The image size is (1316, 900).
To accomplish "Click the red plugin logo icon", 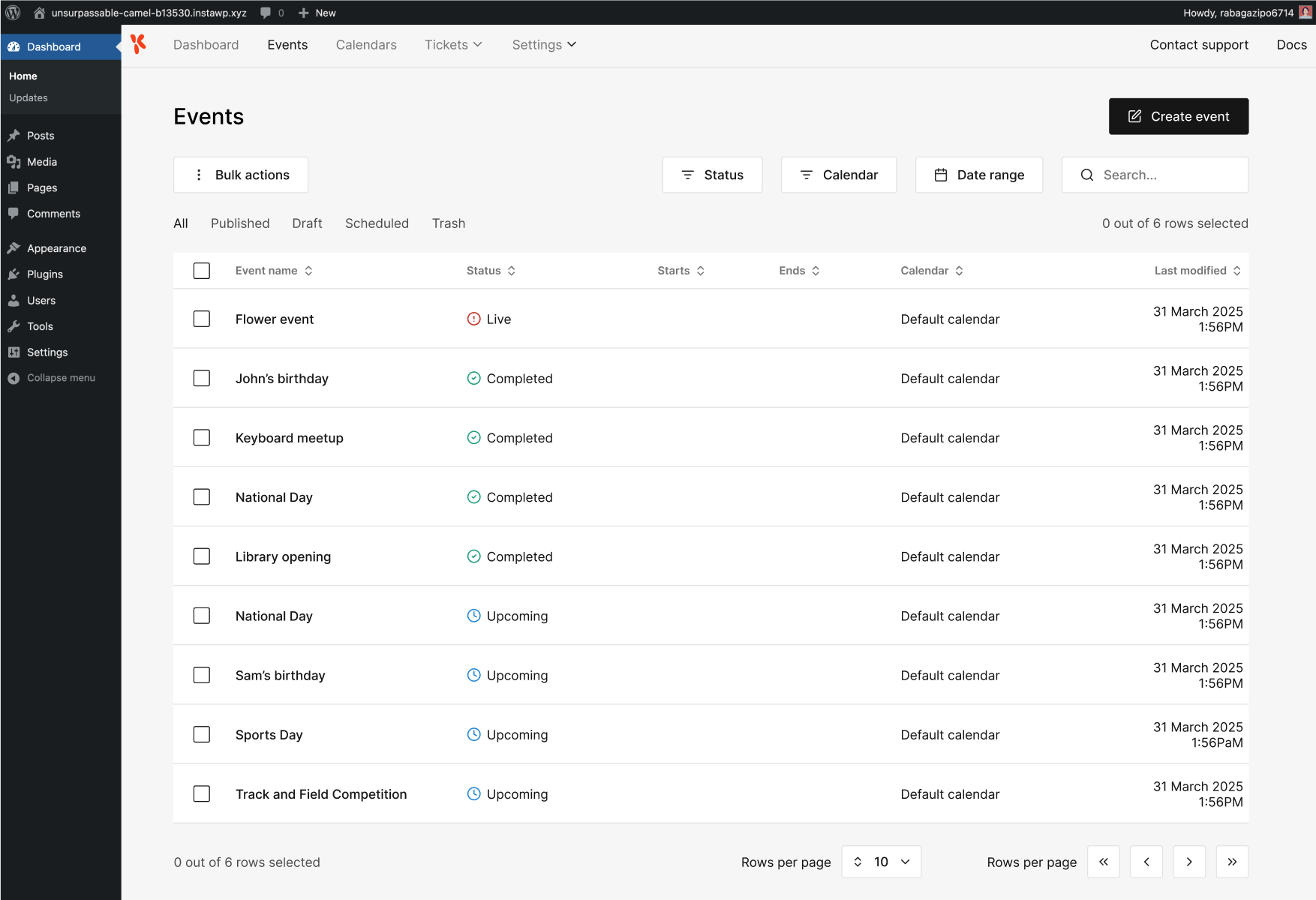I will pyautogui.click(x=138, y=44).
